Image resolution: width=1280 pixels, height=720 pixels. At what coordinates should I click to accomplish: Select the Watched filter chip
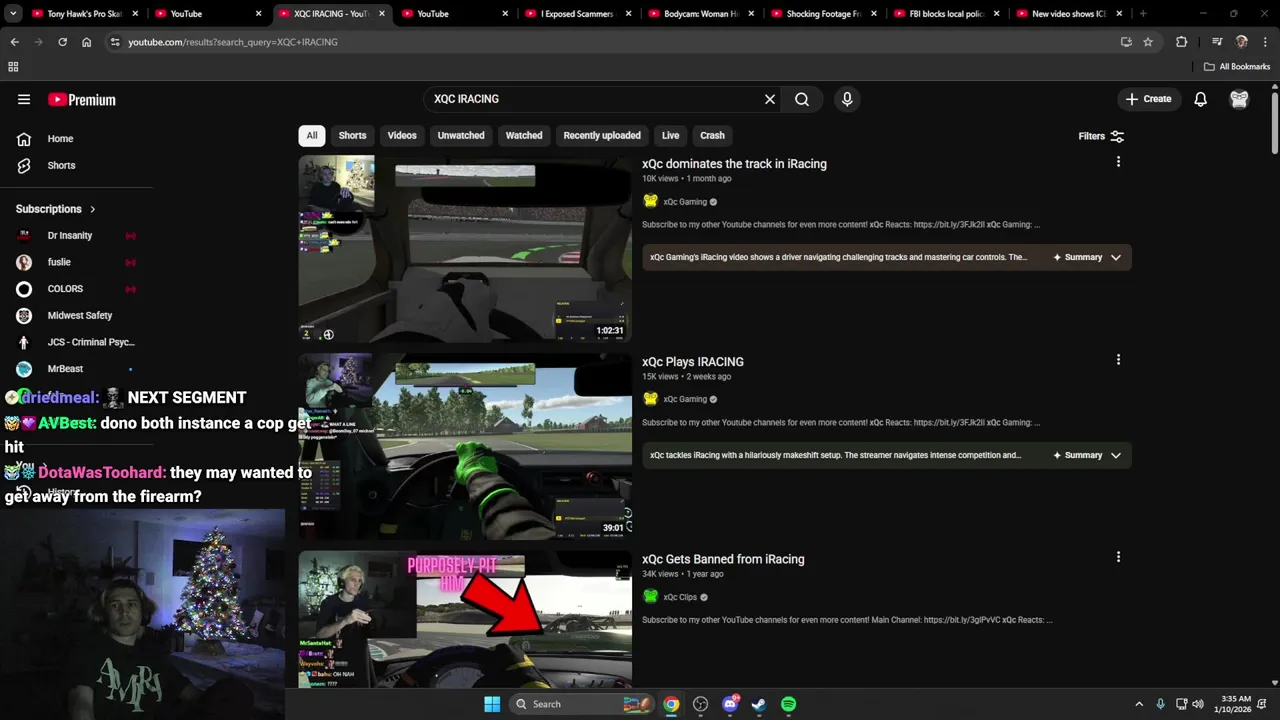[x=524, y=135]
